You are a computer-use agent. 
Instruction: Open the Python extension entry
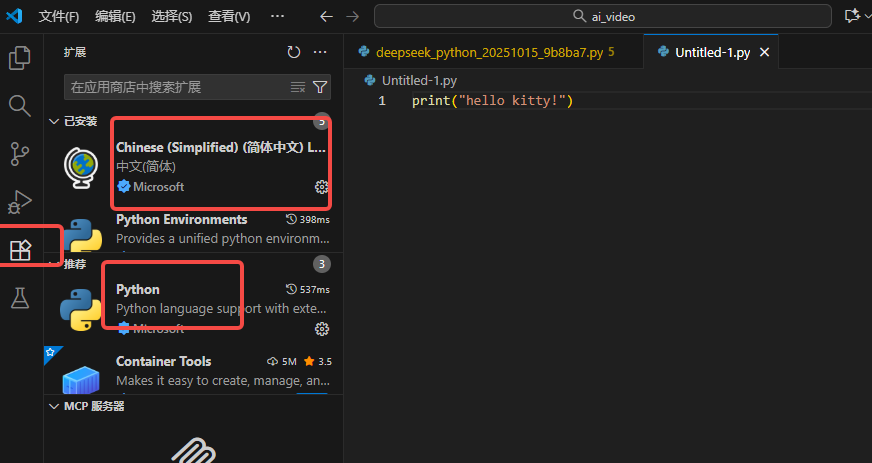194,308
